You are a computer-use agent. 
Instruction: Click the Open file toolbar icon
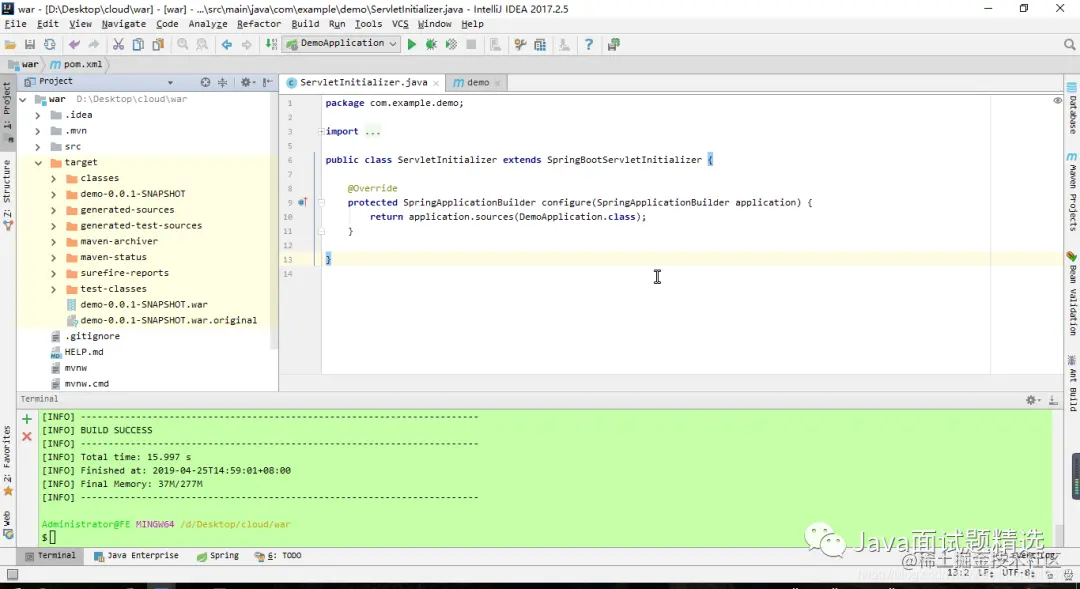[x=10, y=45]
